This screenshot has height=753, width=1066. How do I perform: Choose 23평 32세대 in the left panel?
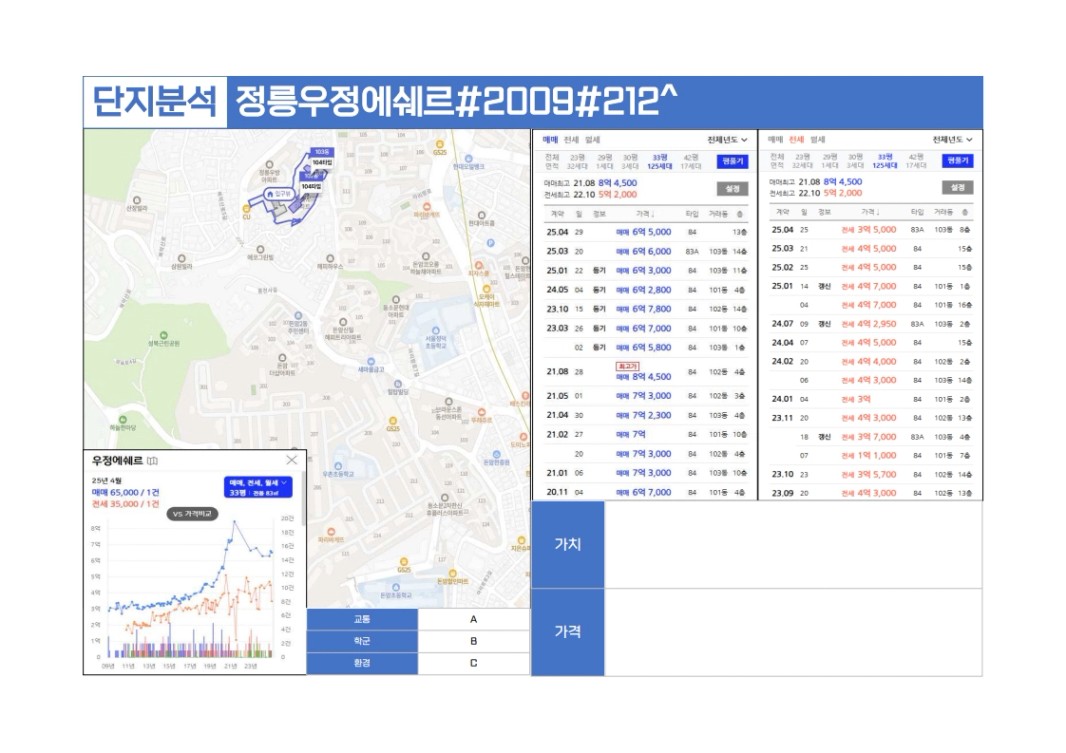577,162
